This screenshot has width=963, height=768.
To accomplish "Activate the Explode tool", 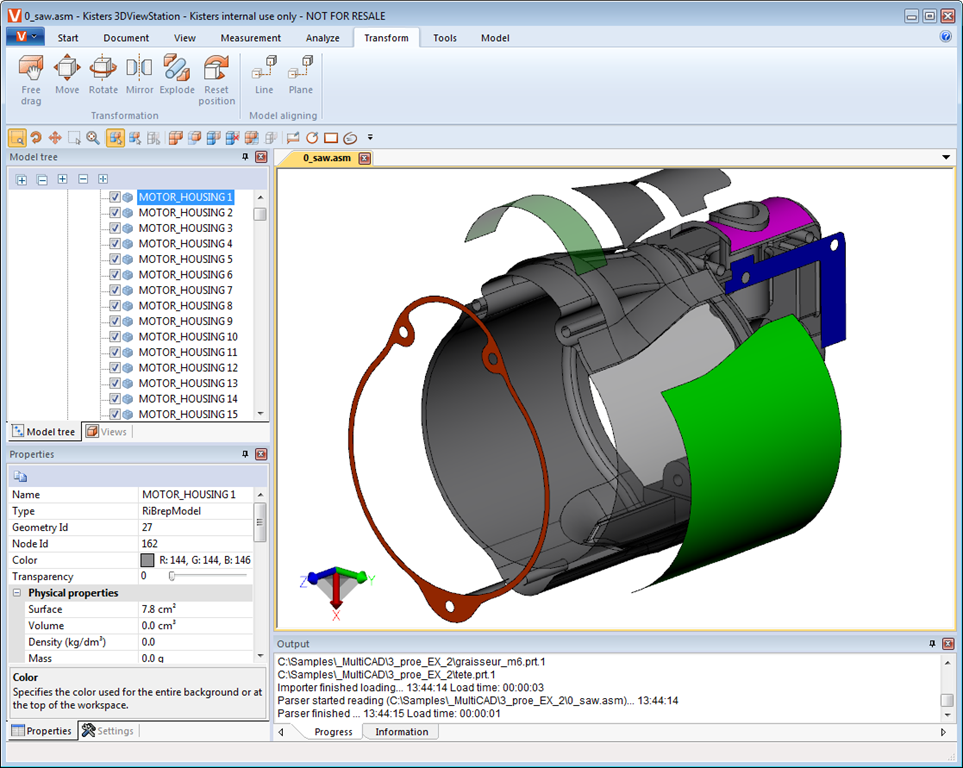I will (x=177, y=76).
